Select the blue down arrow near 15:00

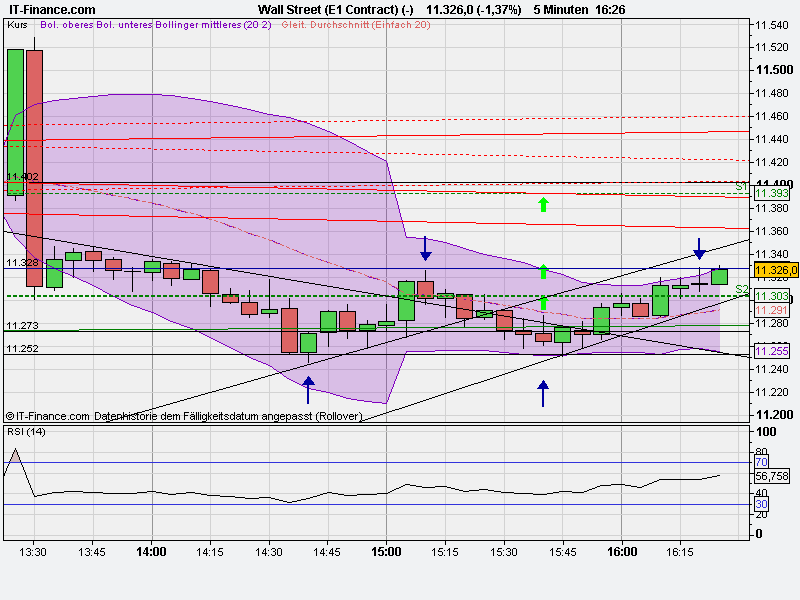pyautogui.click(x=425, y=248)
